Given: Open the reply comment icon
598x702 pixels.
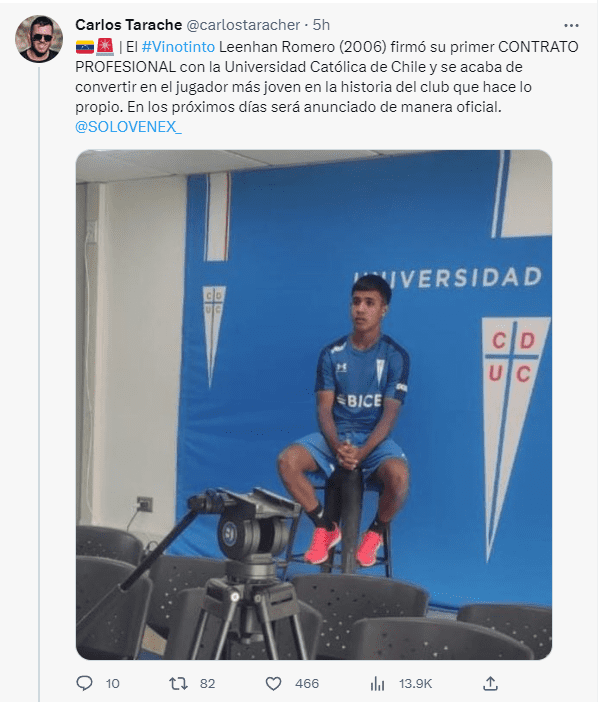Looking at the screenshot, I should point(84,683).
